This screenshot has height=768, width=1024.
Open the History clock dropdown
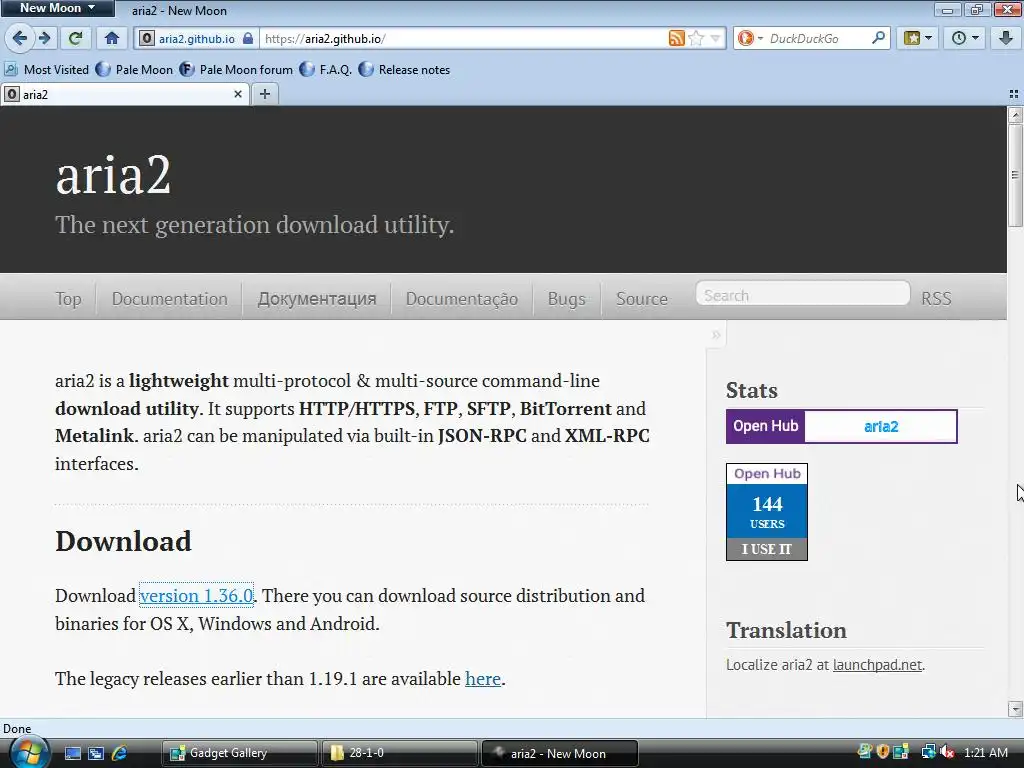(965, 39)
